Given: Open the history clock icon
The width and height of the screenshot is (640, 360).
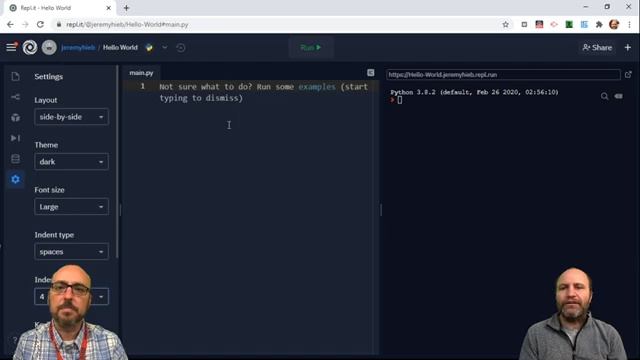Looking at the screenshot, I should 180,47.
